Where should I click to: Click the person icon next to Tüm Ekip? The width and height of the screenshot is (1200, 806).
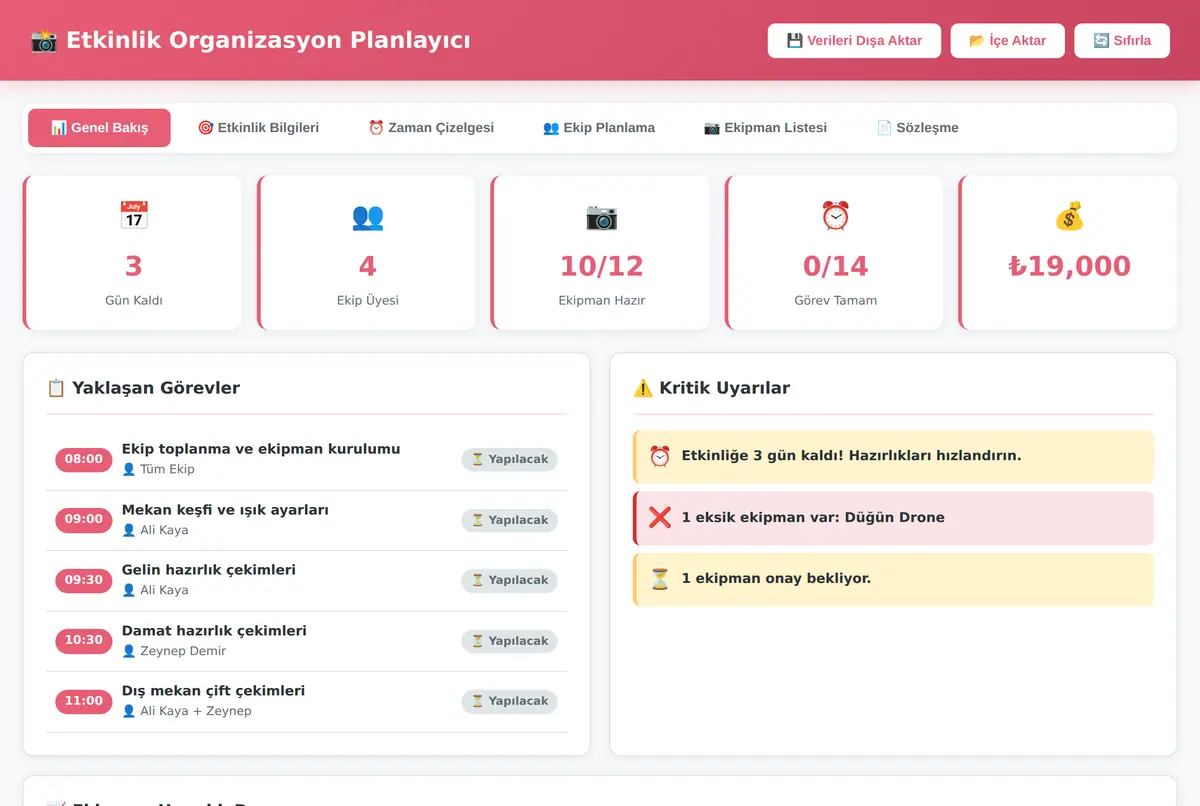coord(128,469)
